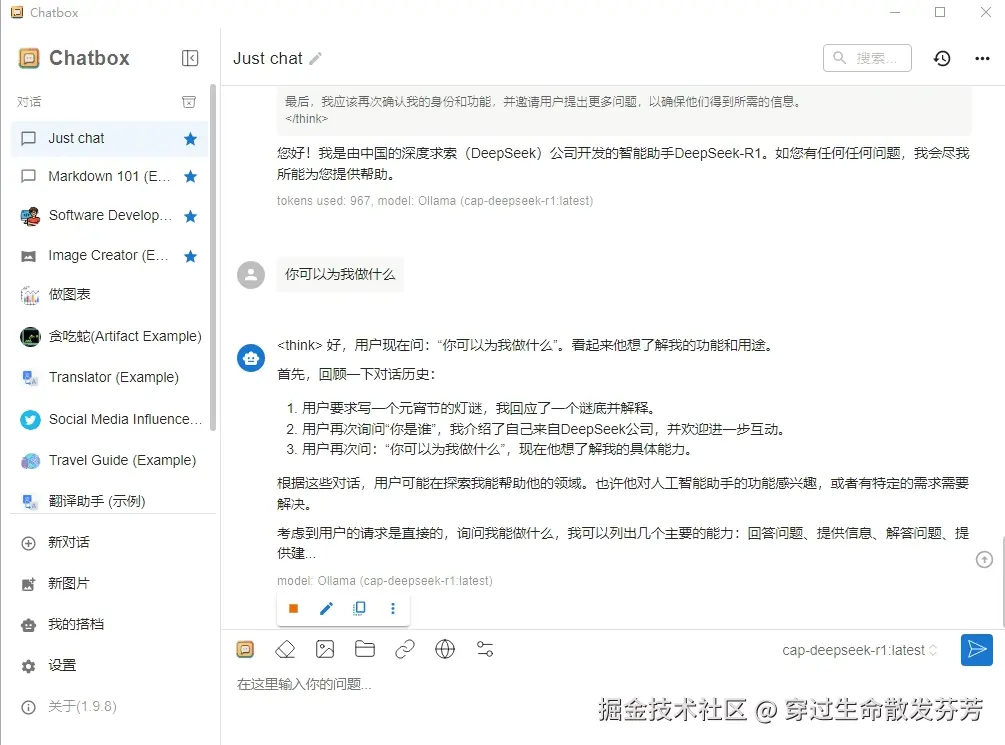This screenshot has width=1005, height=745.
Task: Maximize the Chatbox window
Action: (x=940, y=12)
